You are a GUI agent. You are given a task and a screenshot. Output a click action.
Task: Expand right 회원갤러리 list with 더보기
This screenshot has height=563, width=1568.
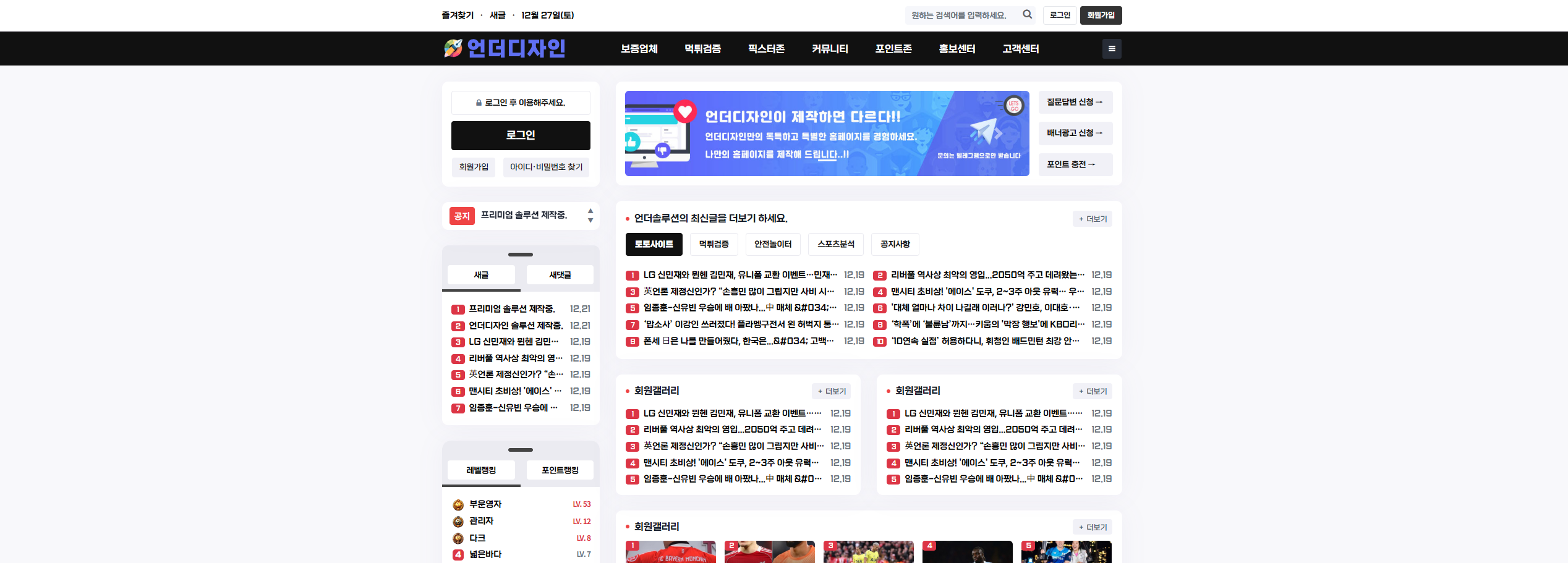[x=1093, y=391]
